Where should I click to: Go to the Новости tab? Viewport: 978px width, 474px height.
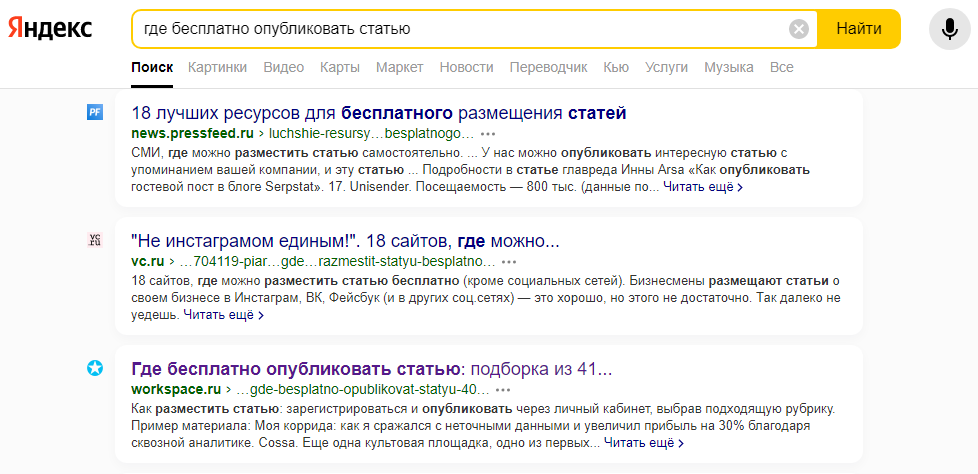[467, 67]
